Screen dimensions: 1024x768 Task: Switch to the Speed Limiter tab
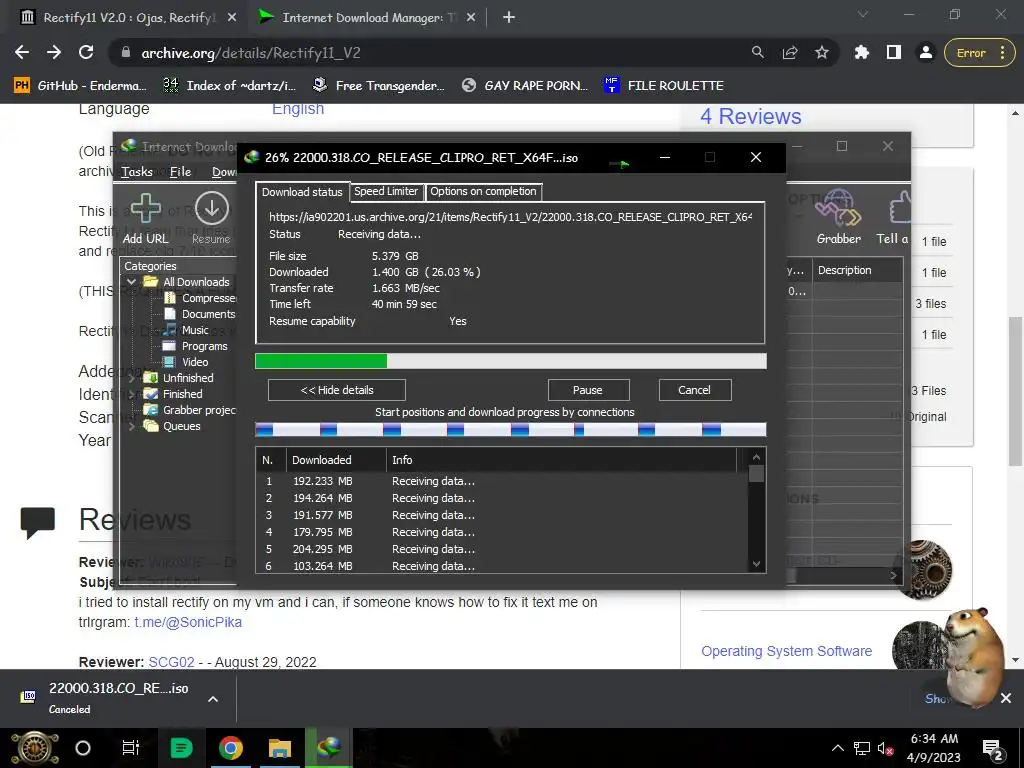pos(386,191)
